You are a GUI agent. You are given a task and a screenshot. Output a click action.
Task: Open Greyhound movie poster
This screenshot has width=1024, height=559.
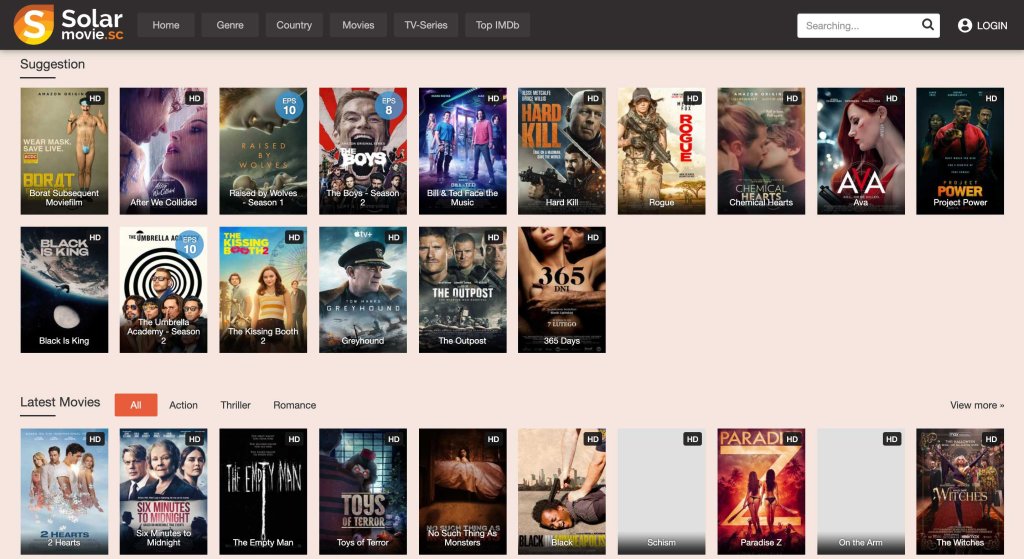[362, 289]
